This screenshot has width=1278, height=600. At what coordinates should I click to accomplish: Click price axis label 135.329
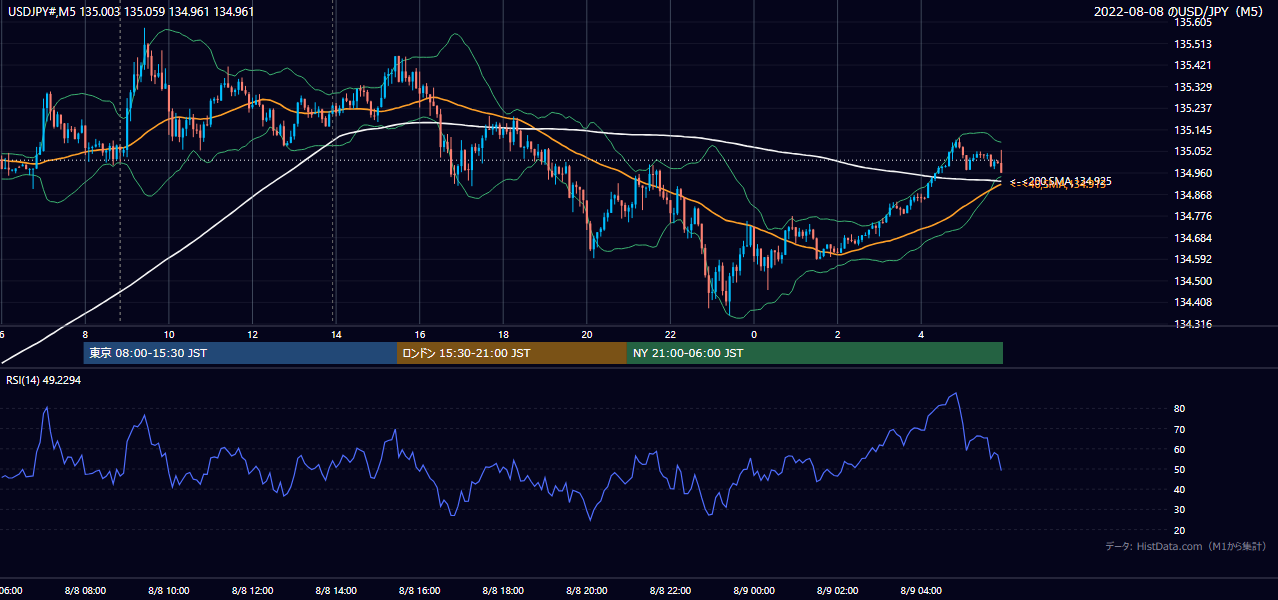[x=1193, y=87]
